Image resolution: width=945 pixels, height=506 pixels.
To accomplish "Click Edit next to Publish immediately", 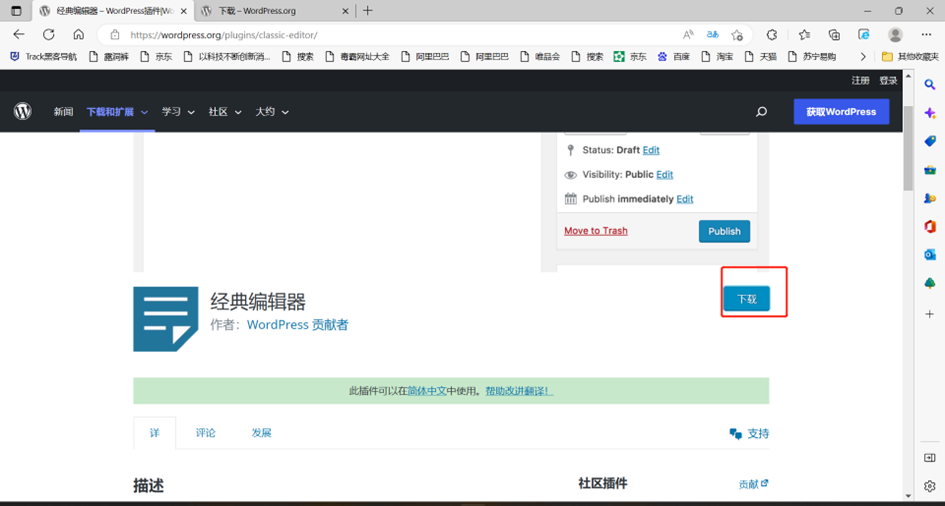I will (x=685, y=199).
